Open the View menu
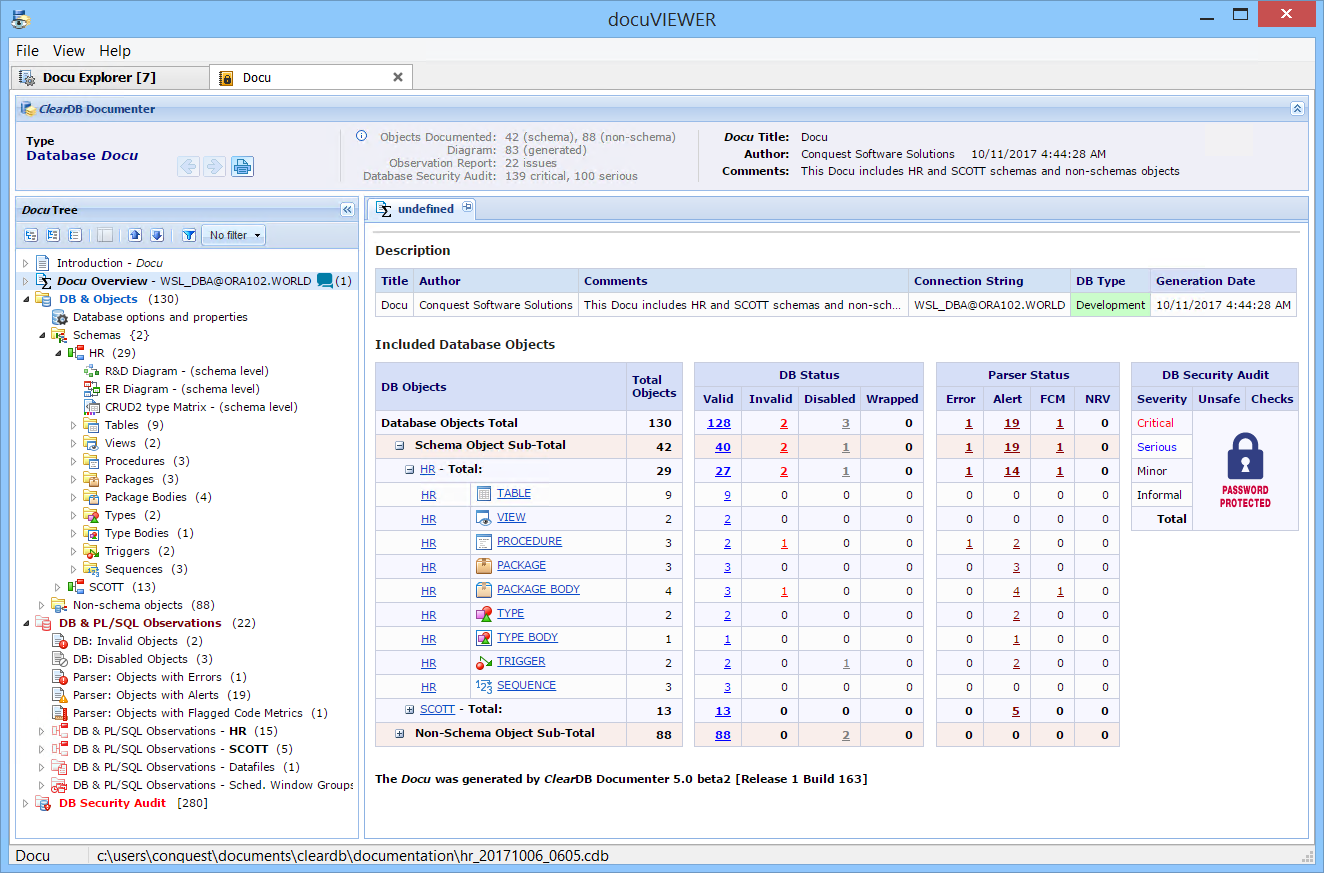Image resolution: width=1324 pixels, height=873 pixels. click(69, 51)
